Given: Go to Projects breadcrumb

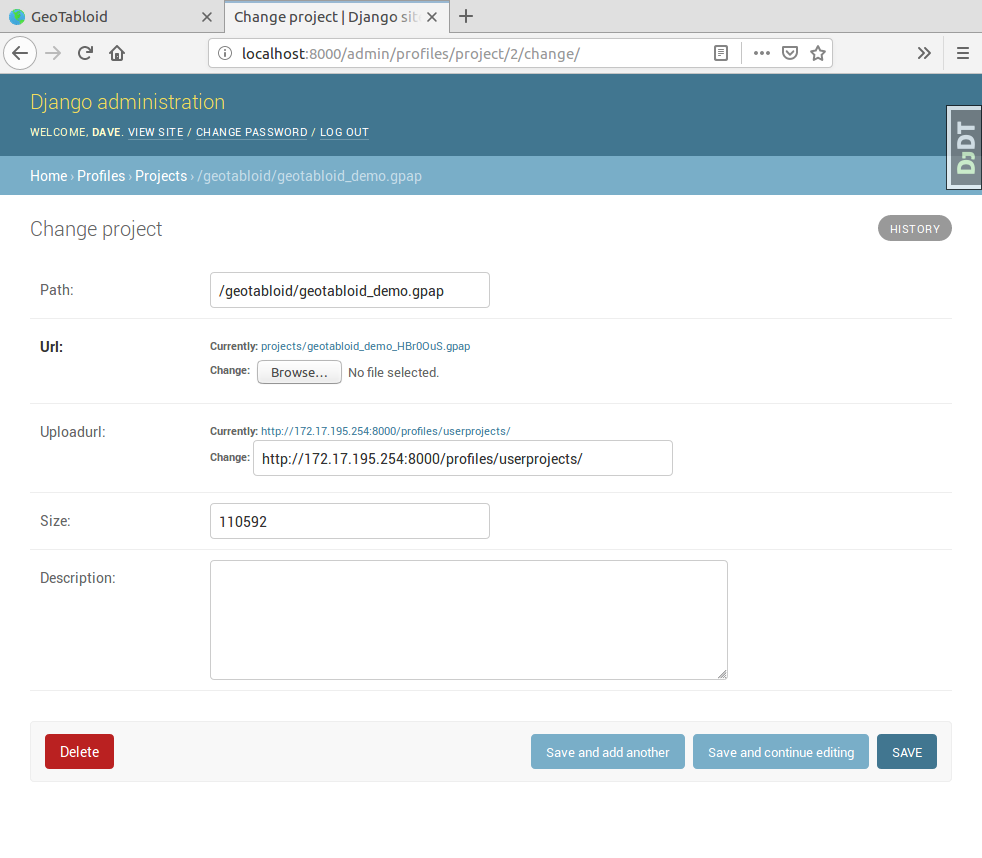Looking at the screenshot, I should (x=161, y=176).
